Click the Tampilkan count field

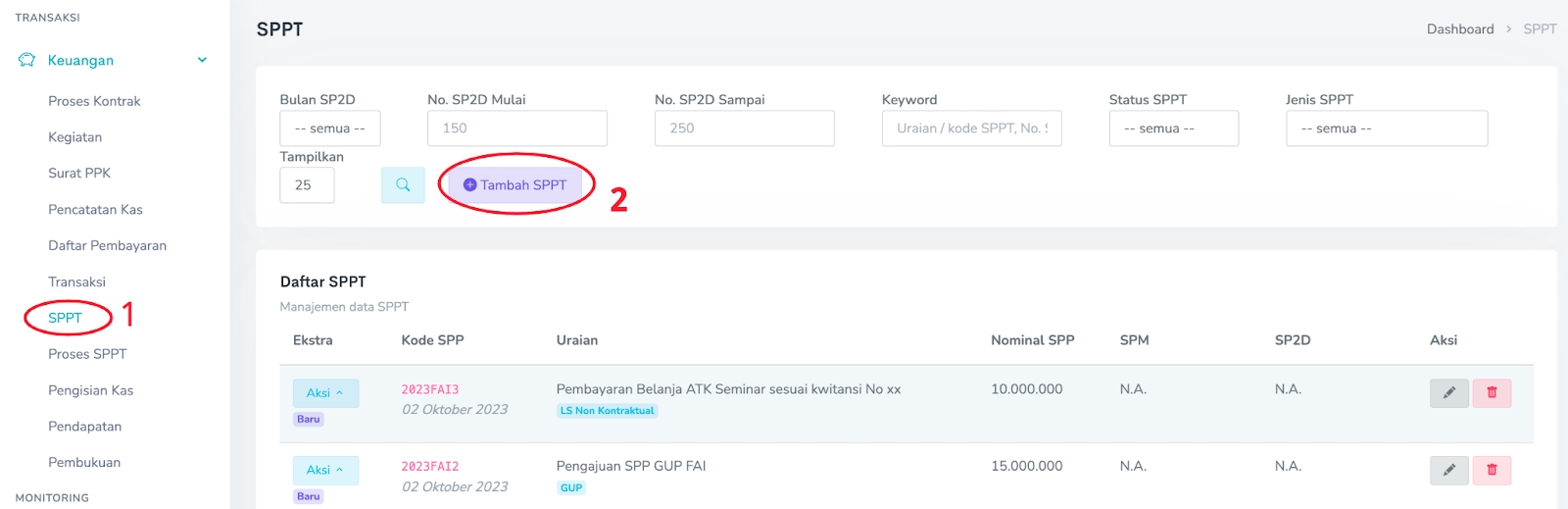[307, 185]
